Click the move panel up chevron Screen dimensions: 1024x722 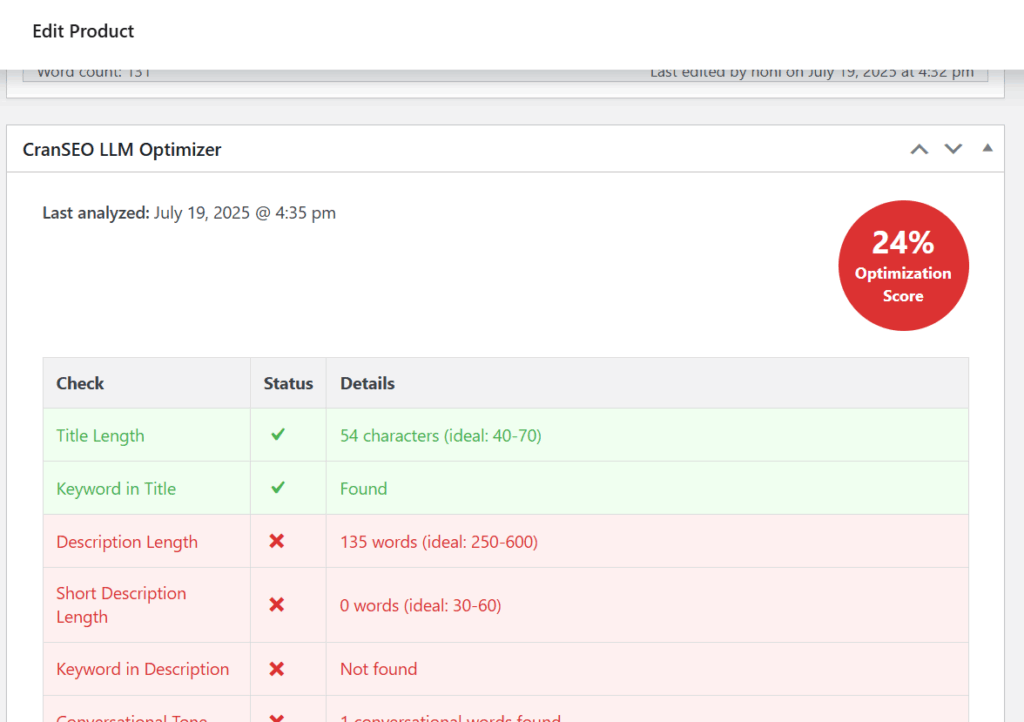919,149
